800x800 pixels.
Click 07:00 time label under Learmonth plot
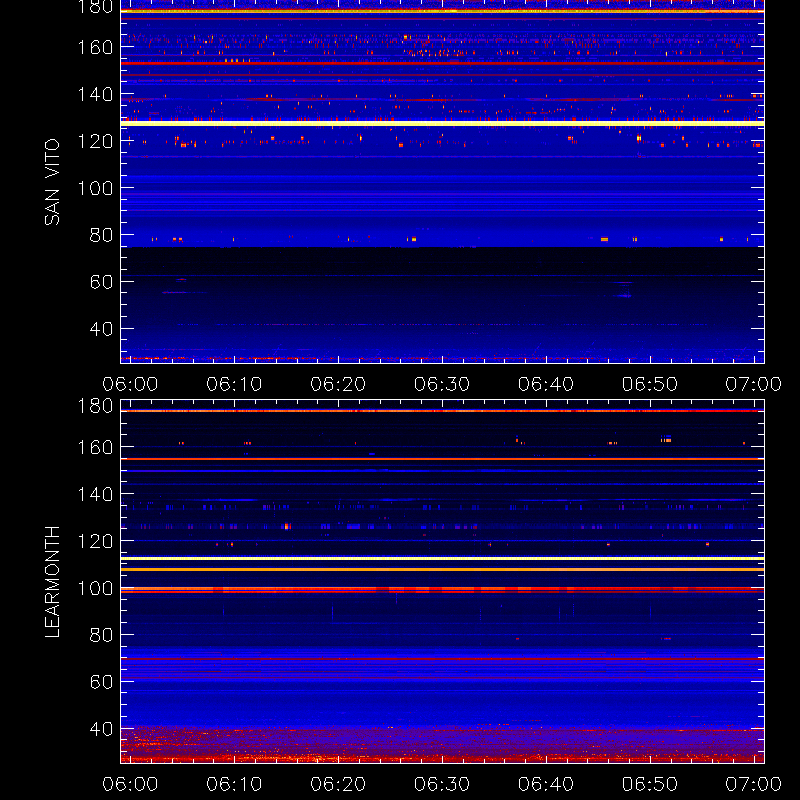pos(754,784)
